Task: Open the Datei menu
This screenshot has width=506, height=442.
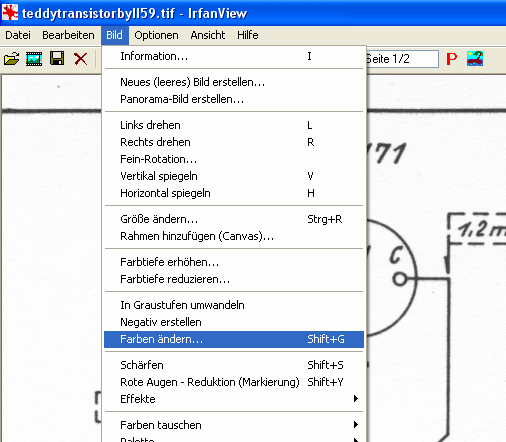Action: coord(18,35)
